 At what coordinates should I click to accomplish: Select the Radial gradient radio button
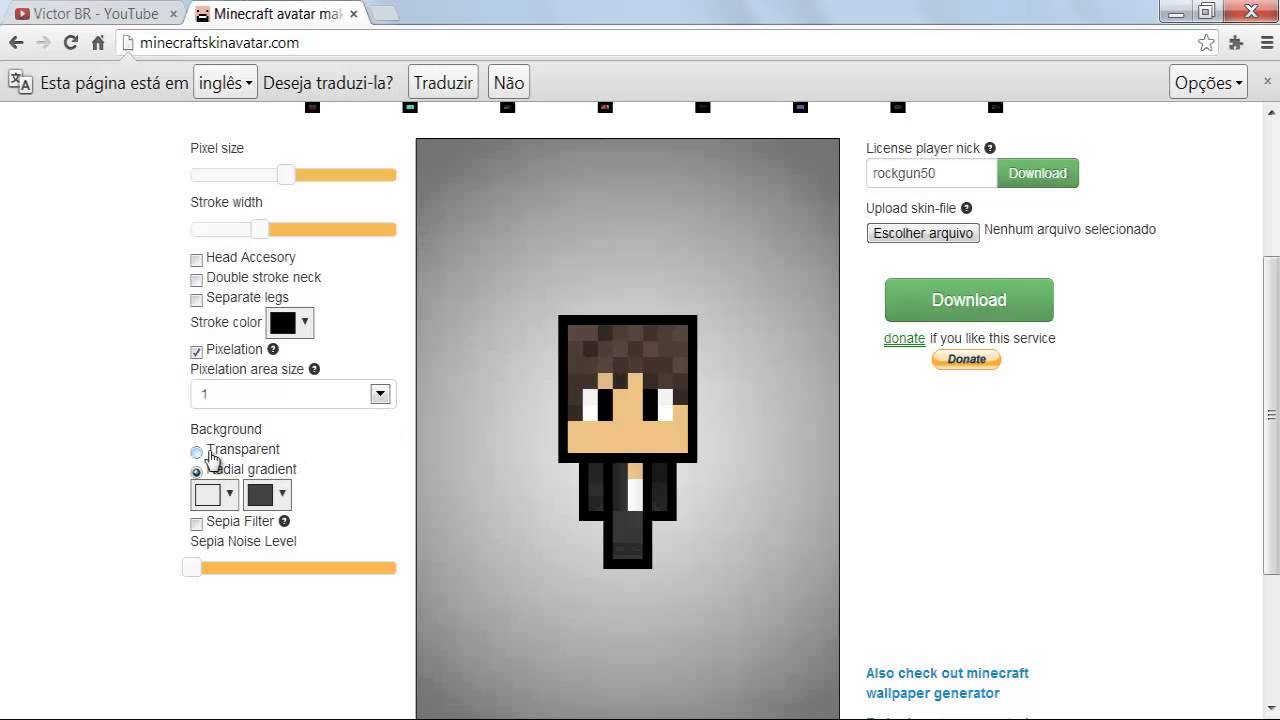197,471
